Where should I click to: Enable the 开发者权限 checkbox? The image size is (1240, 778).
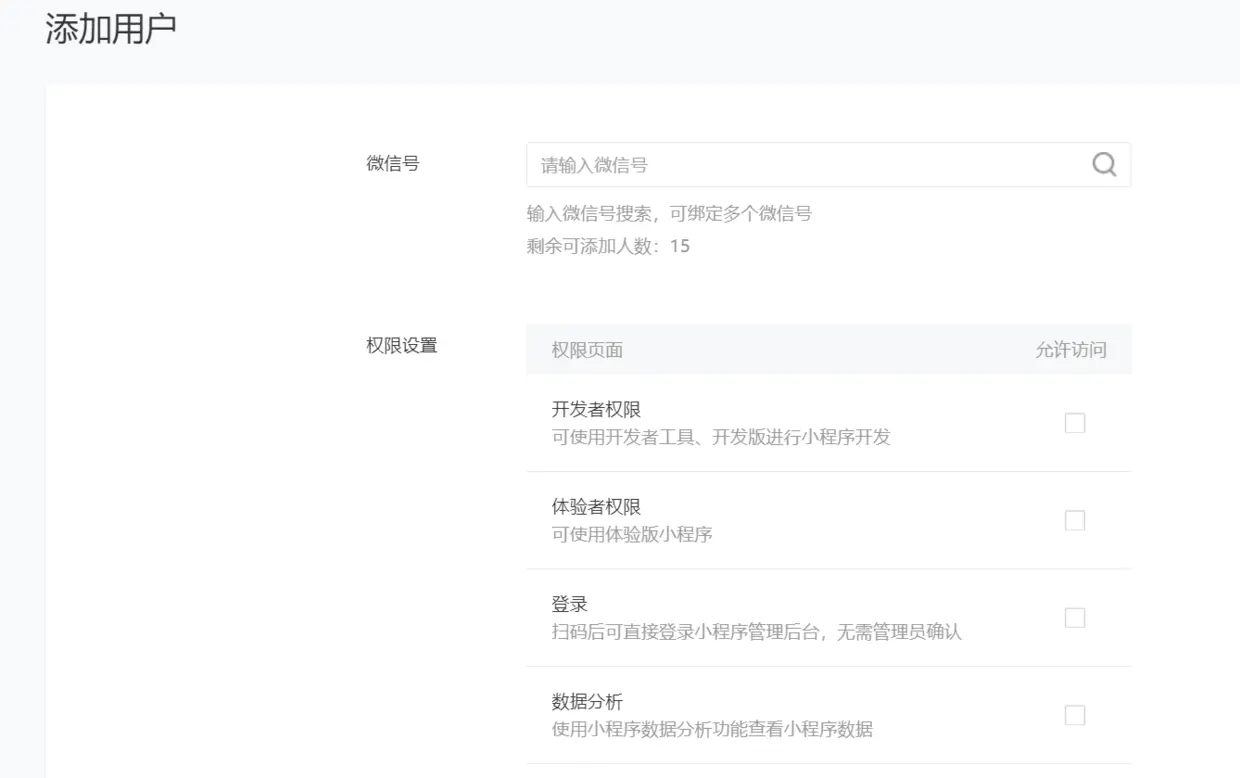pos(1075,423)
